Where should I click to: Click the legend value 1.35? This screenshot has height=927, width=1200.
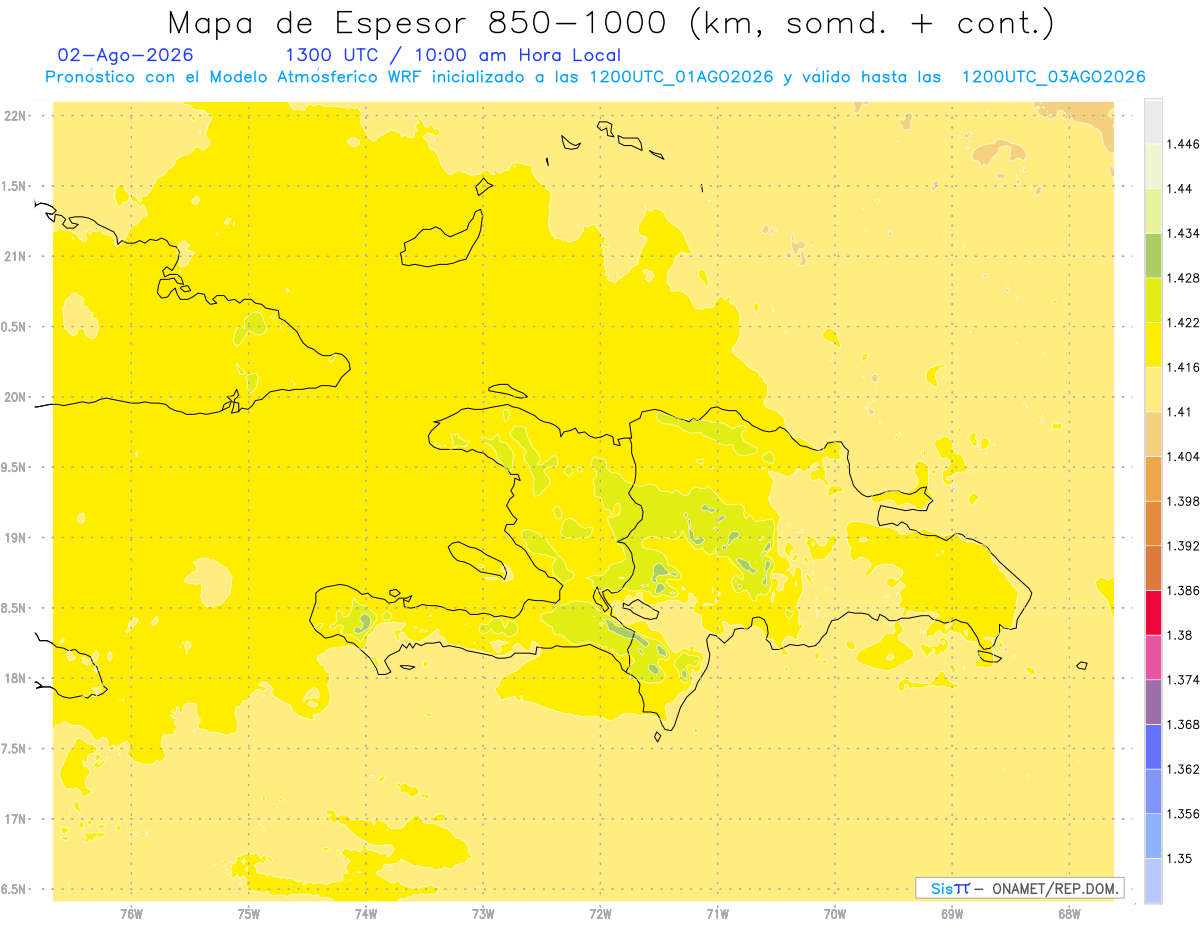(x=1180, y=858)
